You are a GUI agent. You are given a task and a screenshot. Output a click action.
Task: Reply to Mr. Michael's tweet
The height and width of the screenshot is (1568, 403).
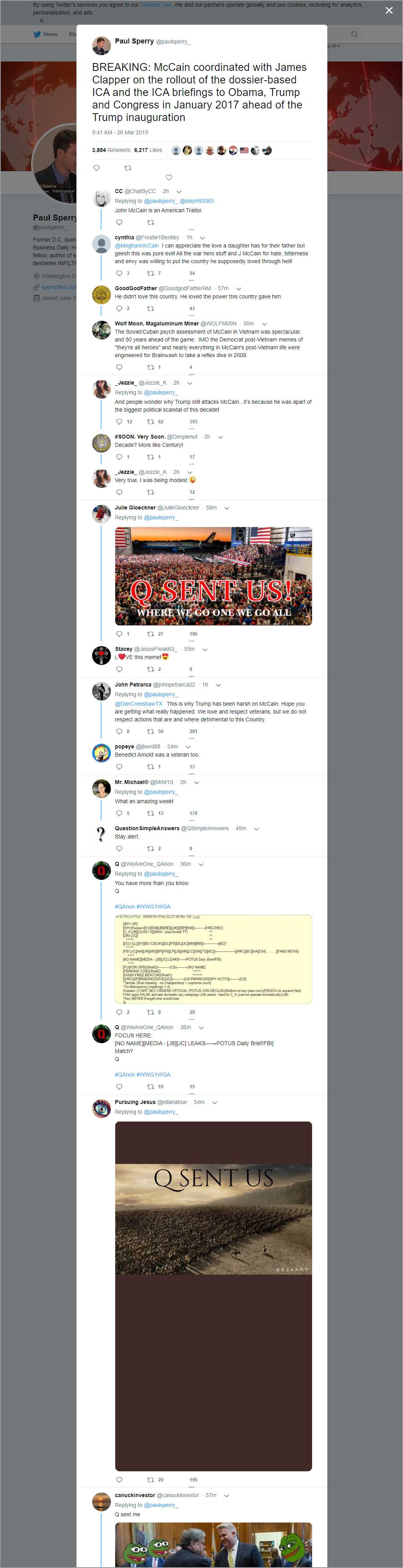coord(119,813)
